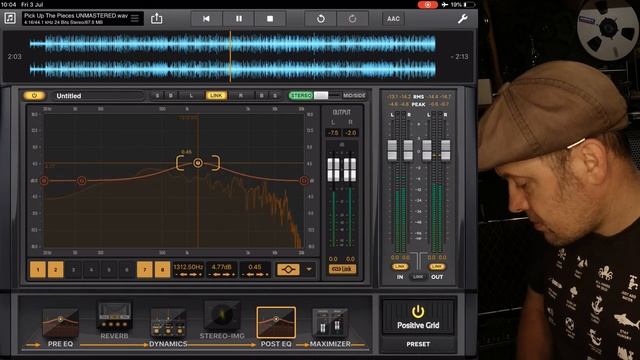Open the MAXIMIZER module
Screen dimensions: 640x360
click(330, 328)
